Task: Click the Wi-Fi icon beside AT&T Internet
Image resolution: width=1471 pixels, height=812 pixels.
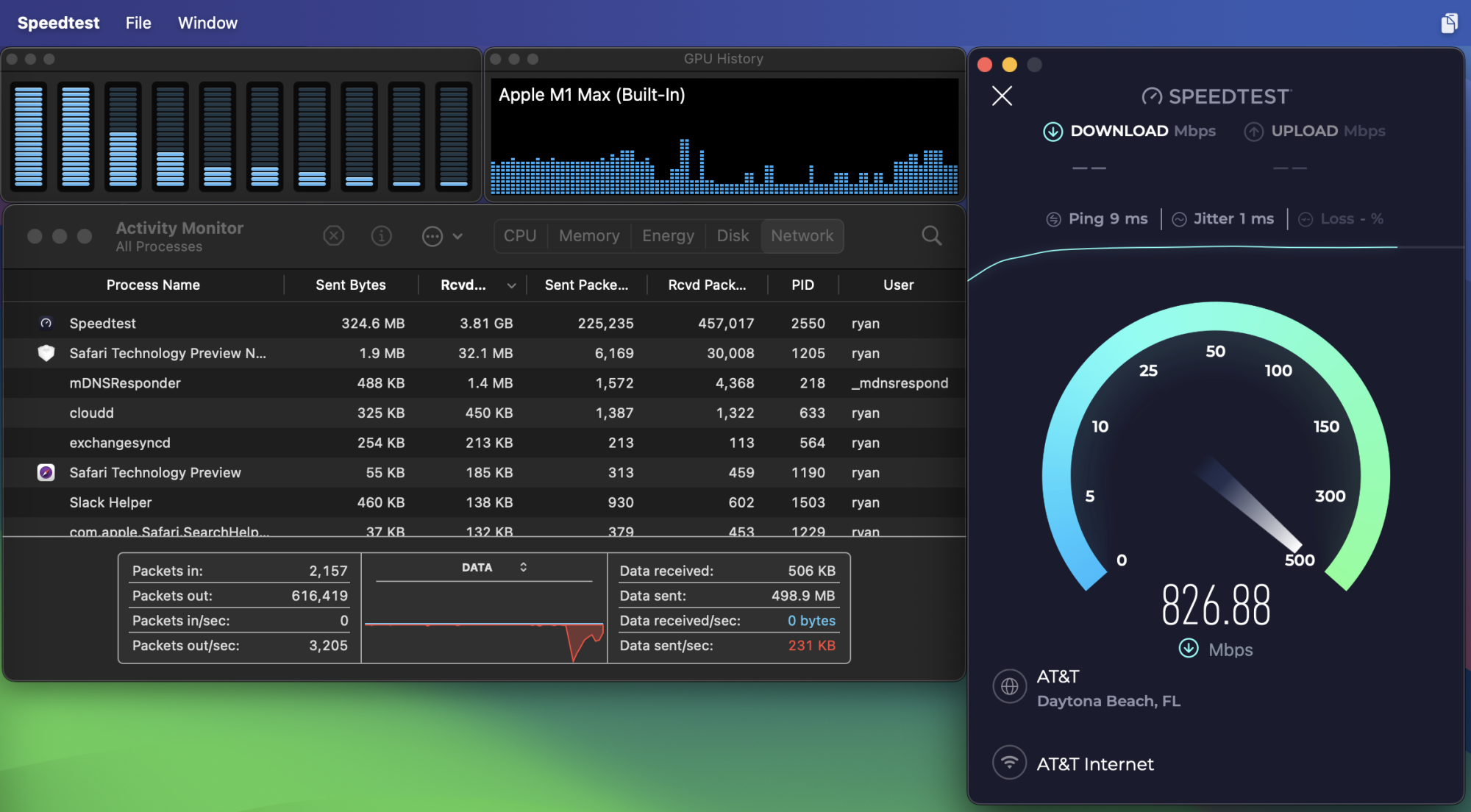Action: click(x=1010, y=763)
